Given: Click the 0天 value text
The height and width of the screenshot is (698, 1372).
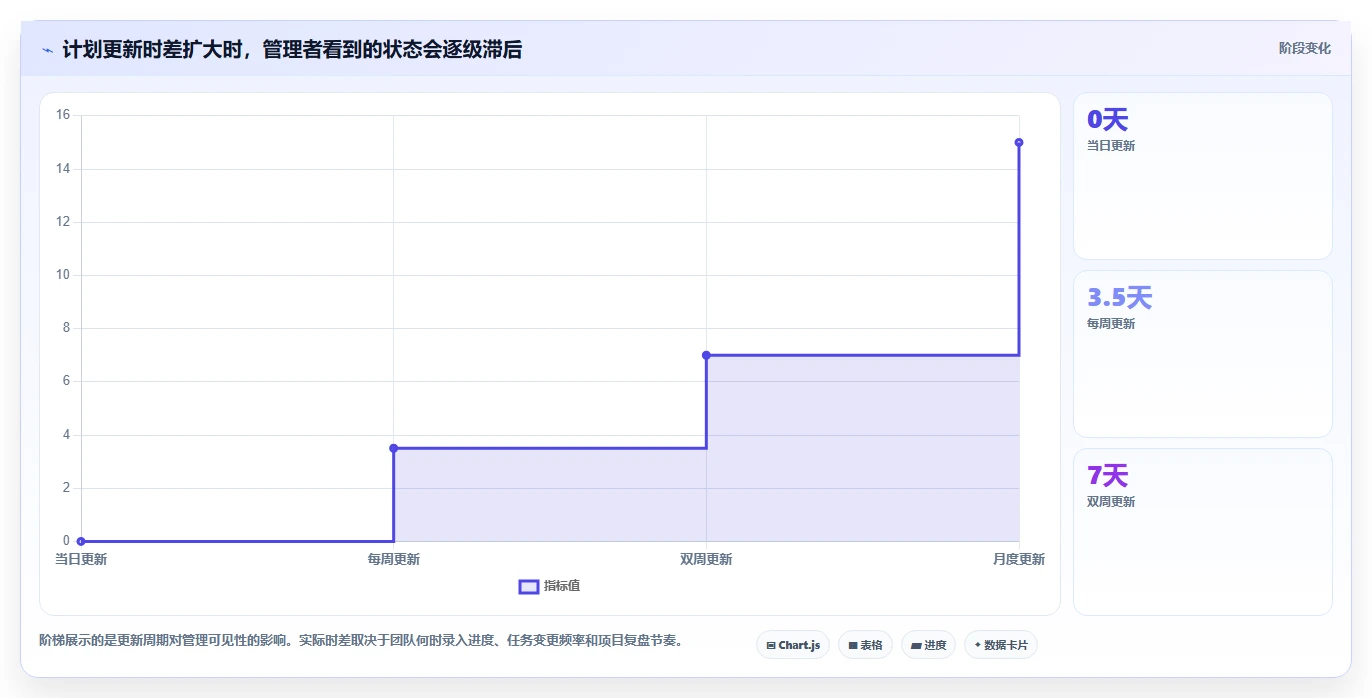Looking at the screenshot, I should point(1107,120).
